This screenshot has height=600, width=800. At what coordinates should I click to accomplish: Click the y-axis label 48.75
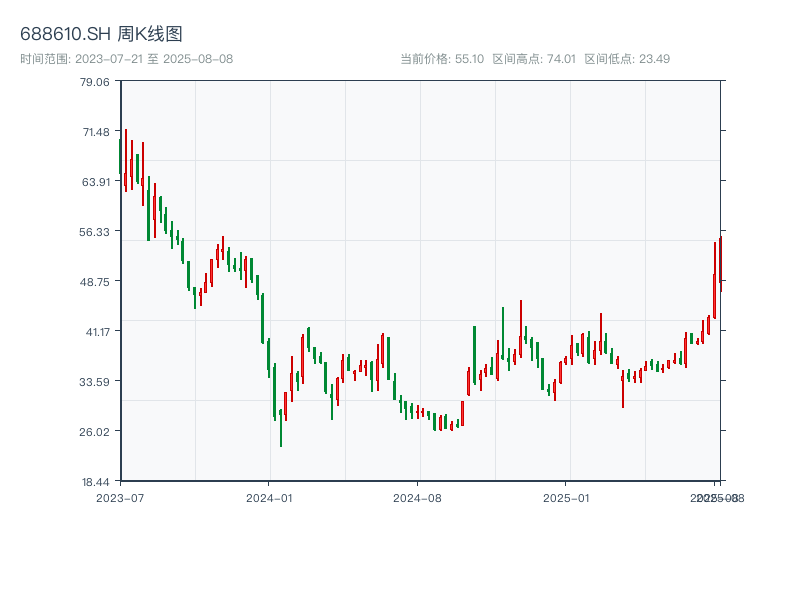tap(95, 282)
